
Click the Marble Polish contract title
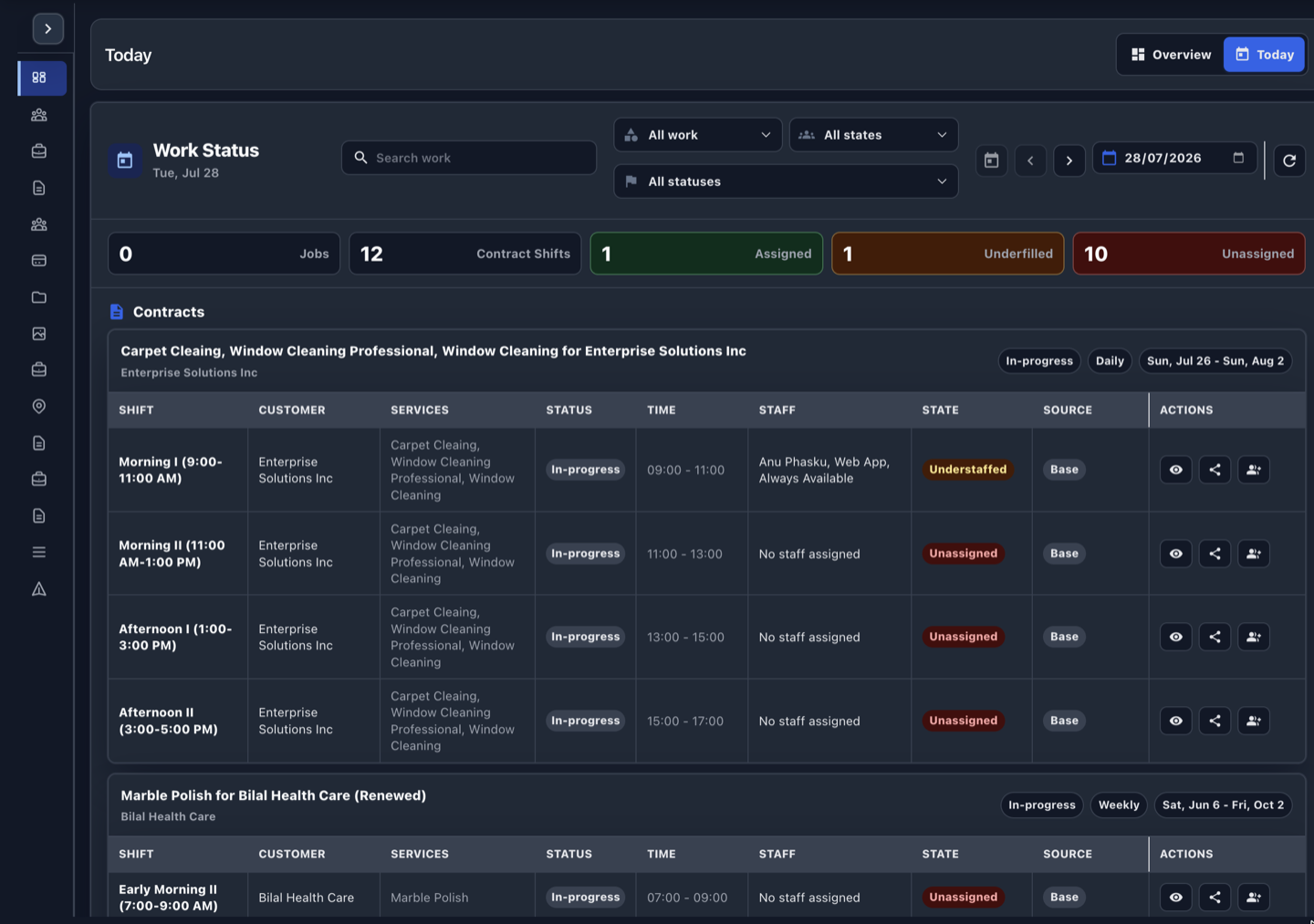click(x=273, y=795)
